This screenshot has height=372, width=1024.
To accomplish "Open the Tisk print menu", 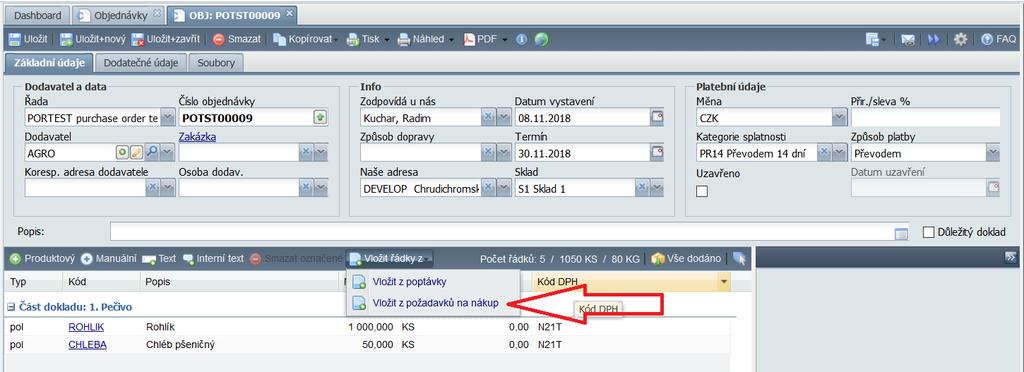I will tap(368, 39).
